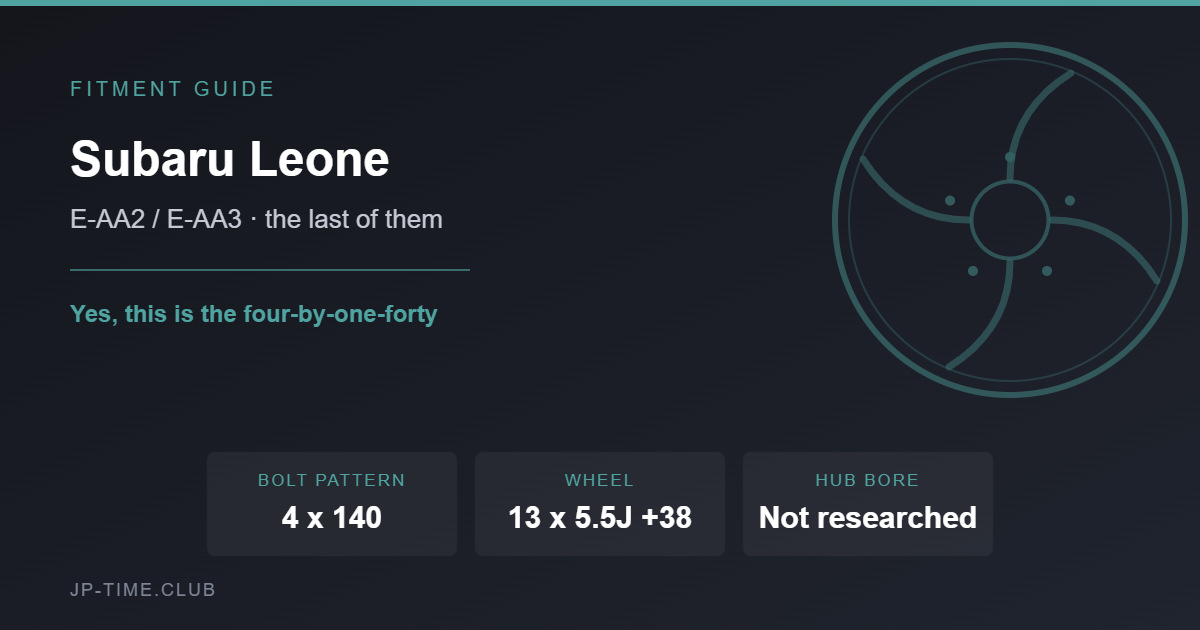Viewport: 1200px width, 630px height.
Task: Click the 4 x 140 value
Action: click(332, 518)
